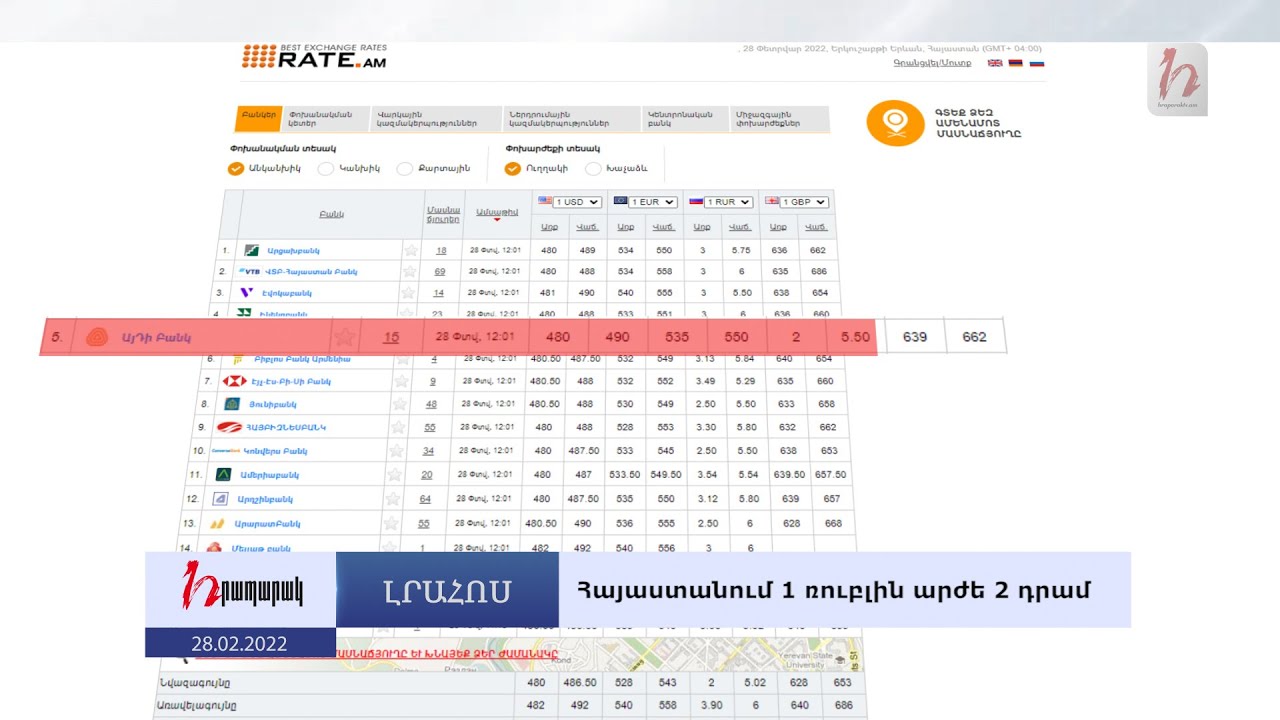Screen dimensions: 1280x720
Task: Open the Բանկեր tab
Action: pos(257,119)
